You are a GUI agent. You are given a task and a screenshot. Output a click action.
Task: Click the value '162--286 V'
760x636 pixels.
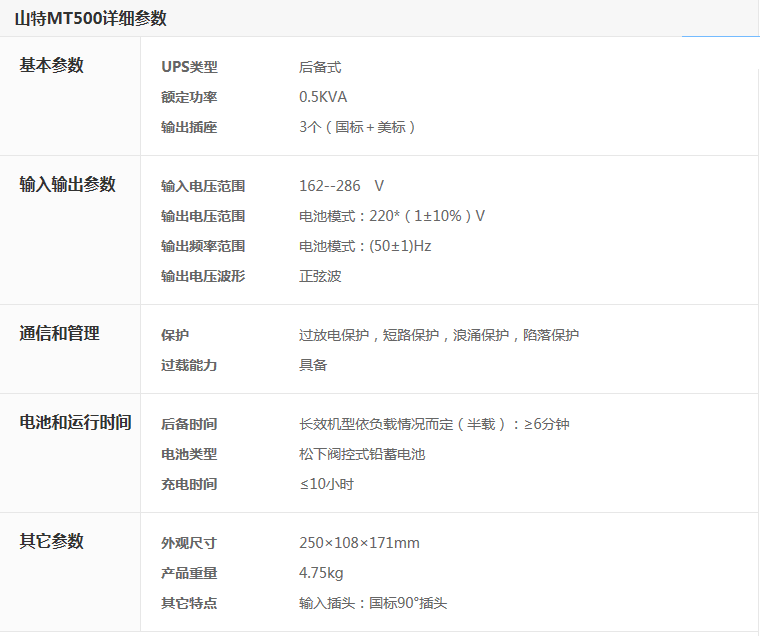point(341,186)
